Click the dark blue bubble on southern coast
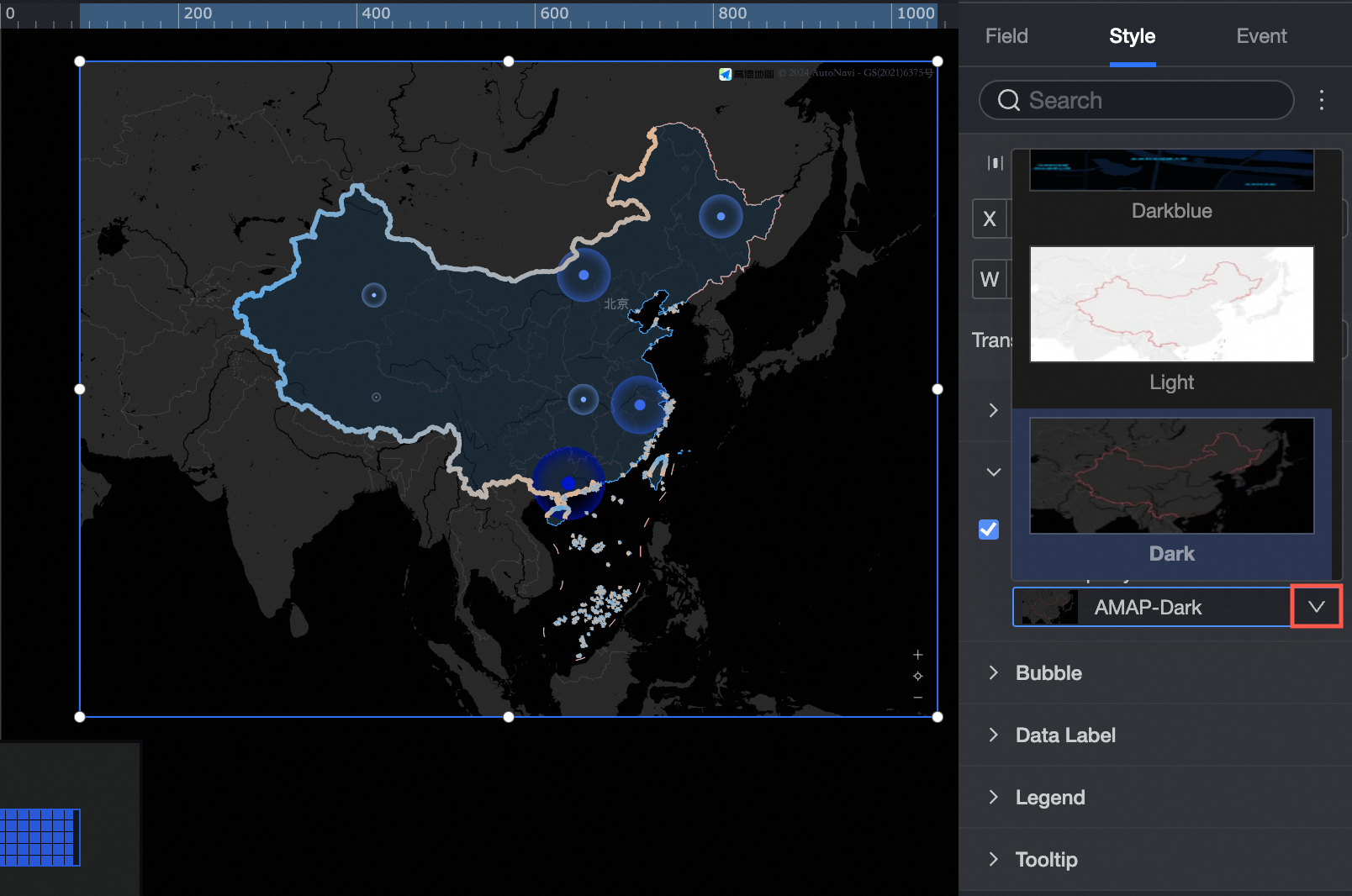This screenshot has height=896, width=1352. pyautogui.click(x=568, y=483)
